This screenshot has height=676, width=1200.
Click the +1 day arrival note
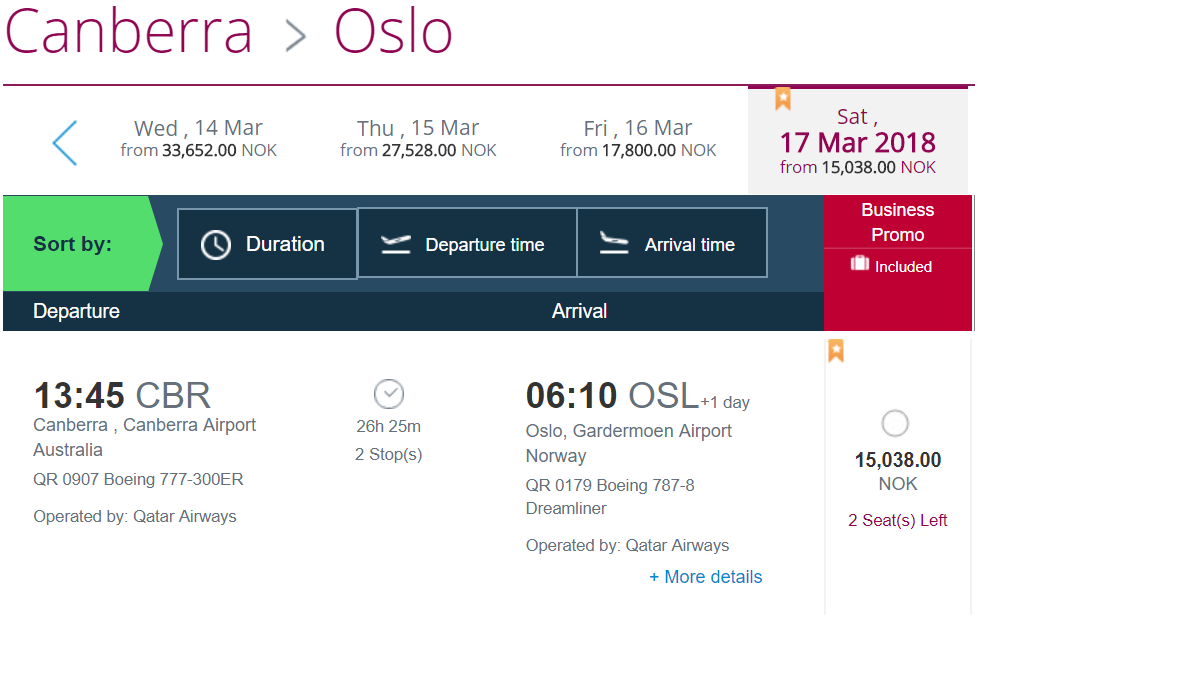pos(725,402)
